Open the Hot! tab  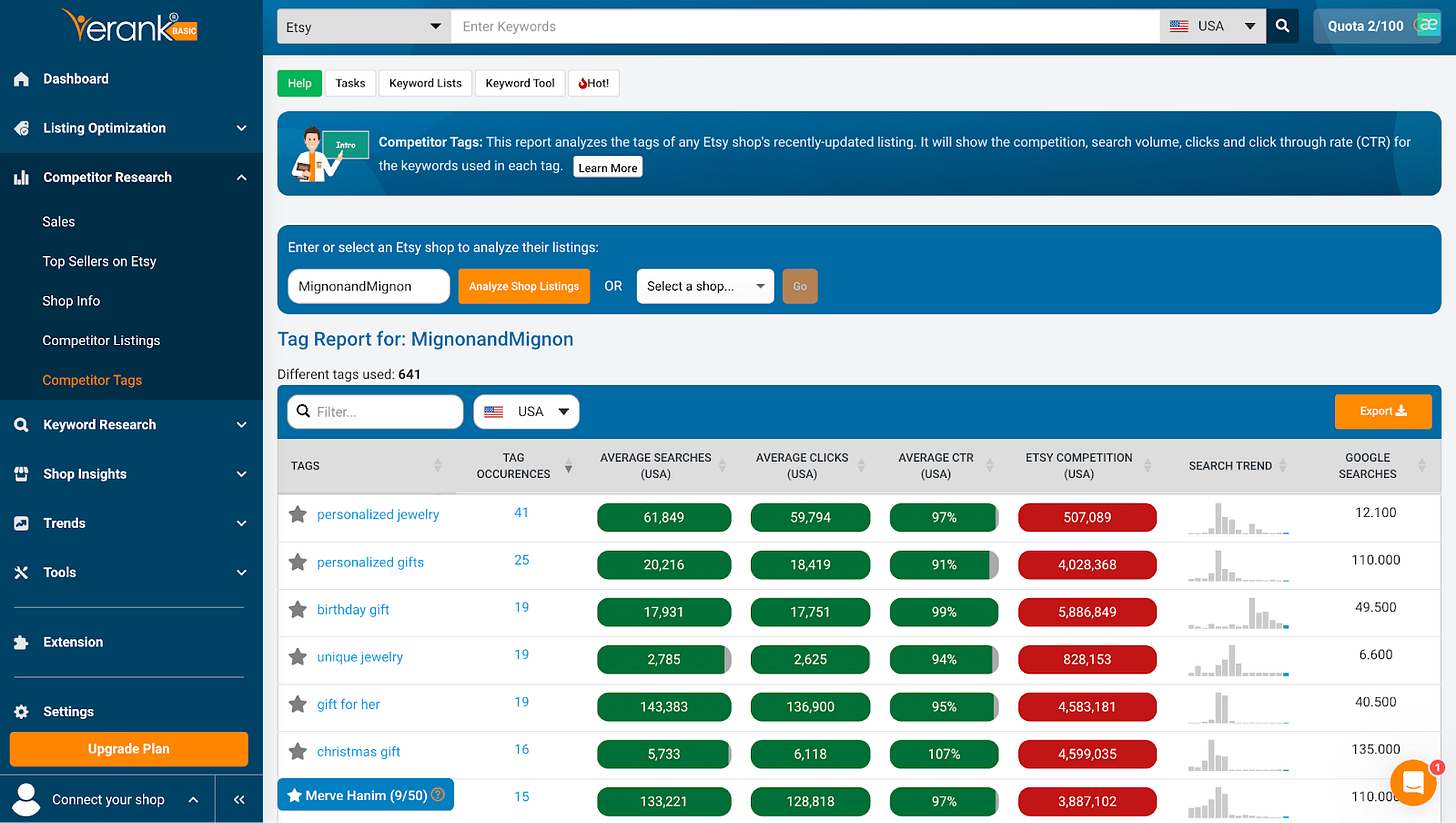pyautogui.click(x=594, y=83)
